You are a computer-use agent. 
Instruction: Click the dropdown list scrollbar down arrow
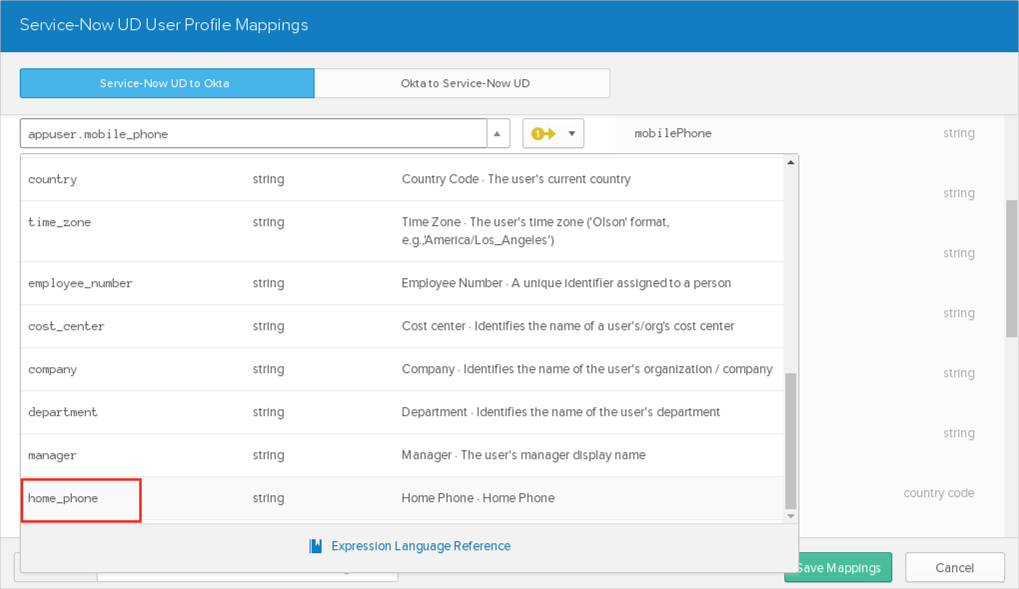click(x=790, y=516)
